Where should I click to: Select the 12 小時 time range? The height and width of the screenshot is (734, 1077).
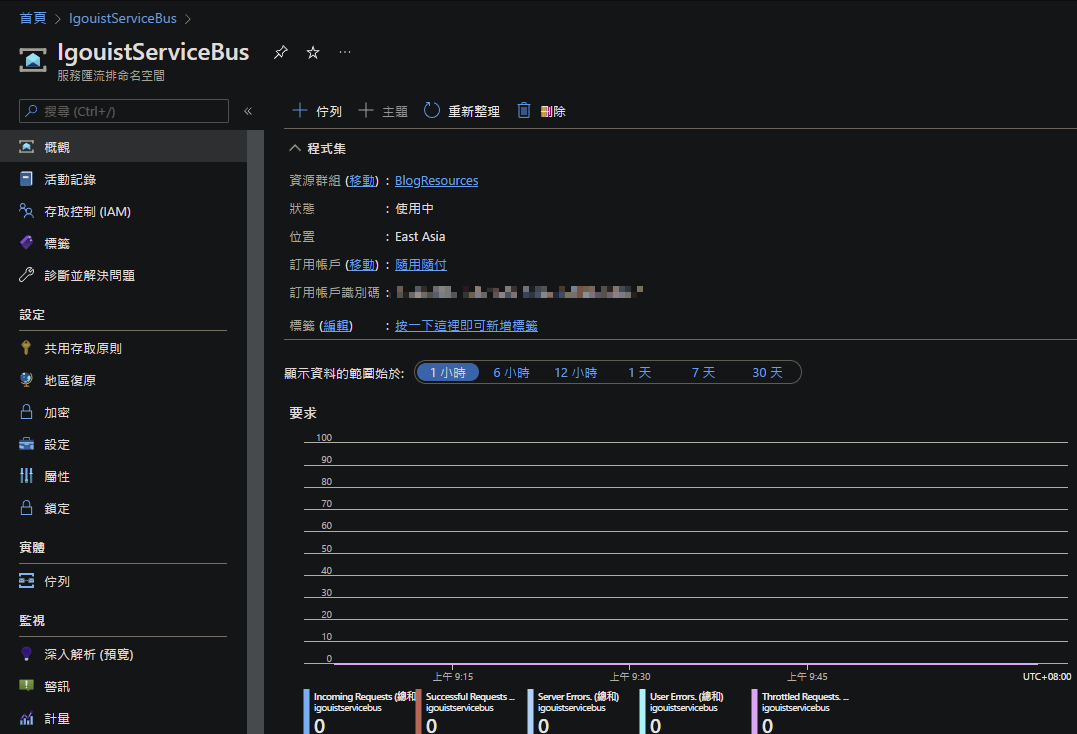click(x=576, y=372)
